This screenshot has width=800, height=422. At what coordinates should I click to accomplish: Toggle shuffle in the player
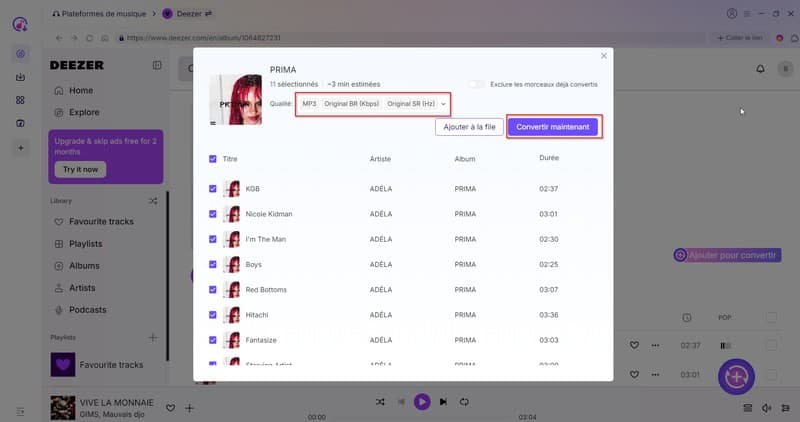coord(380,402)
